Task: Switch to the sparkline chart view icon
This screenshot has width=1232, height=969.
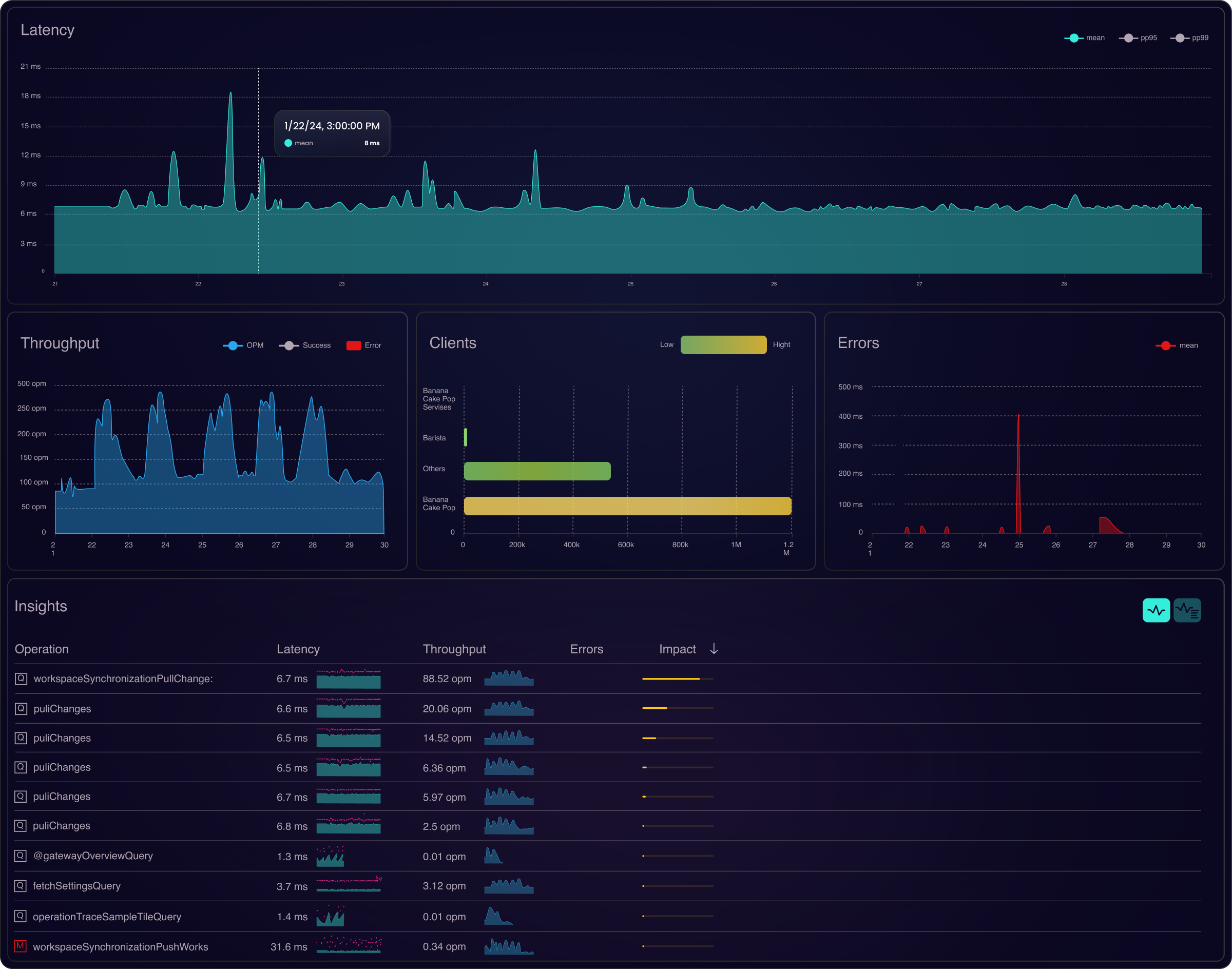Action: [x=1156, y=610]
